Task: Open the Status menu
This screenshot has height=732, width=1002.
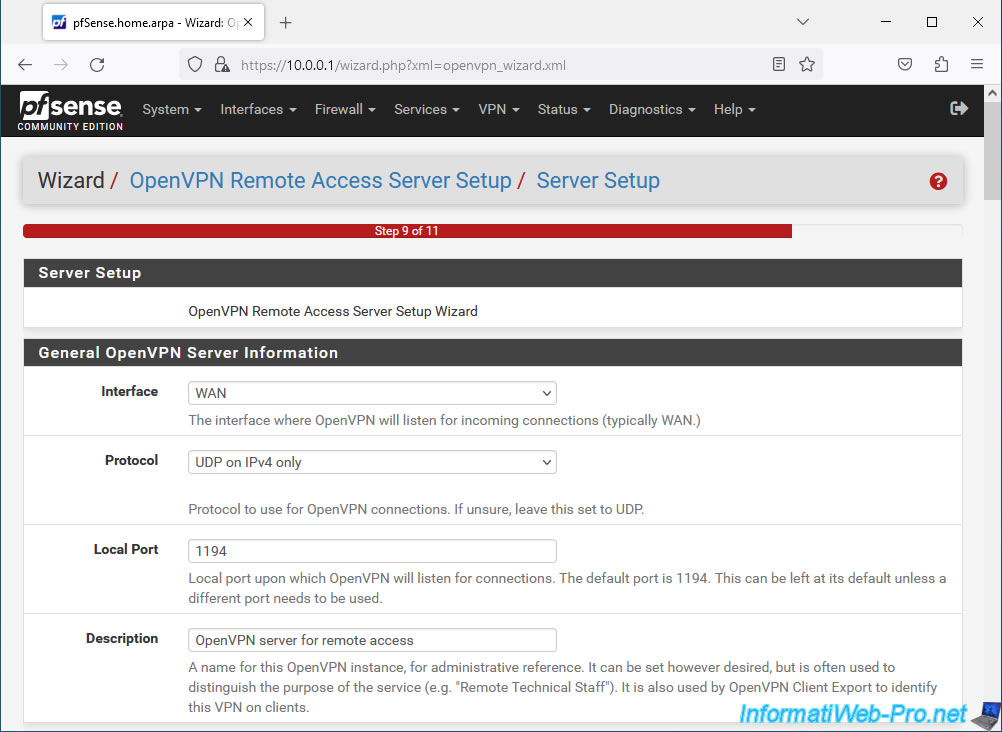Action: (564, 109)
